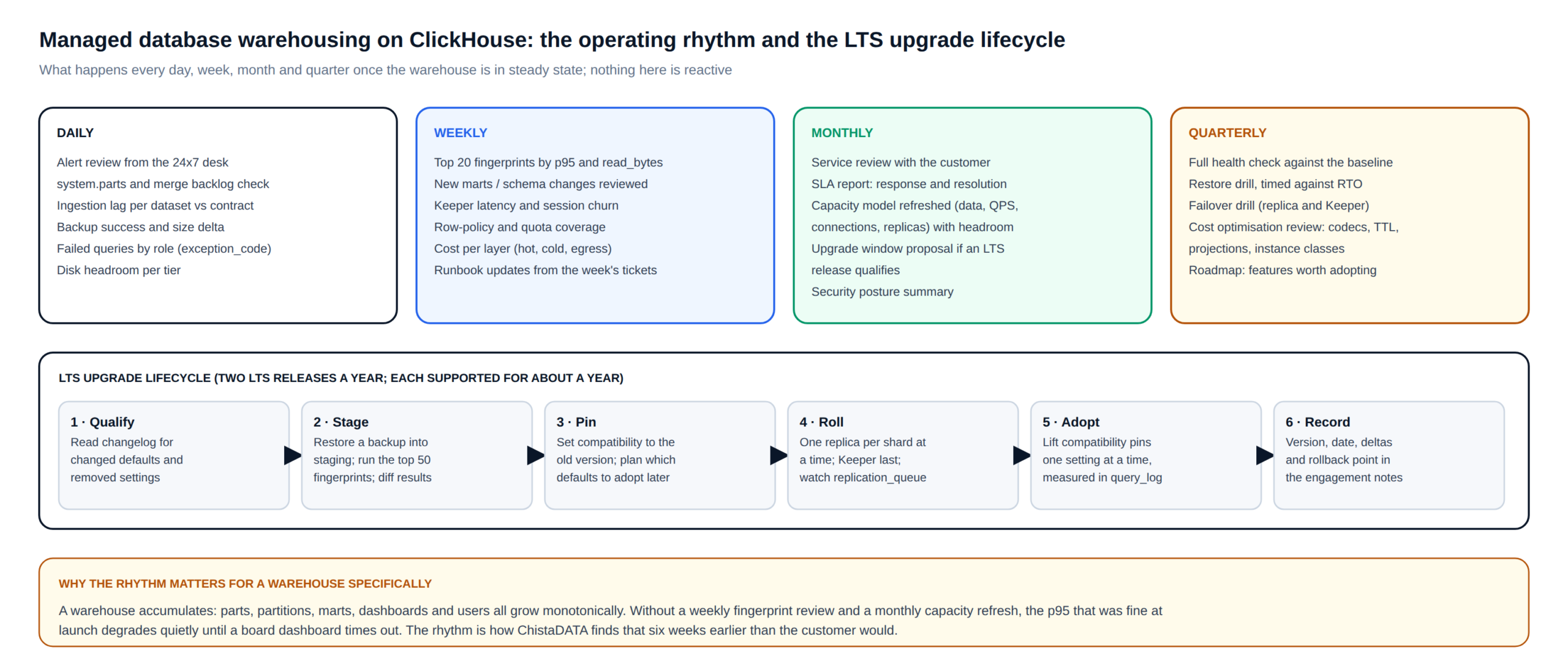Screen dimensions: 1568x666
Task: Click 'Cost optimisation review: codecs, TTL,'
Action: click(1294, 226)
